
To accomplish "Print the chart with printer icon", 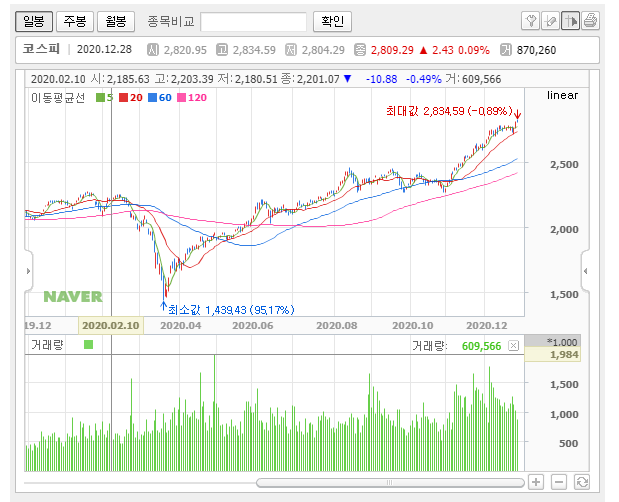I will point(590,21).
